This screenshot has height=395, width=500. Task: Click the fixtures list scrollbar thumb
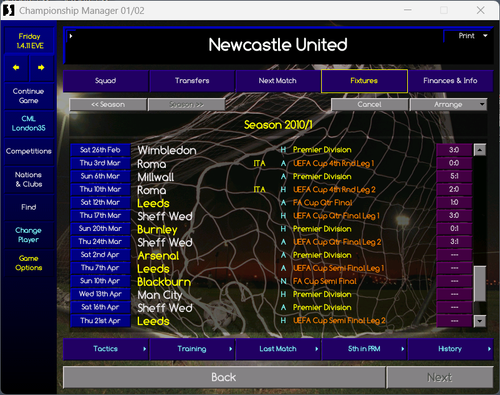480,283
